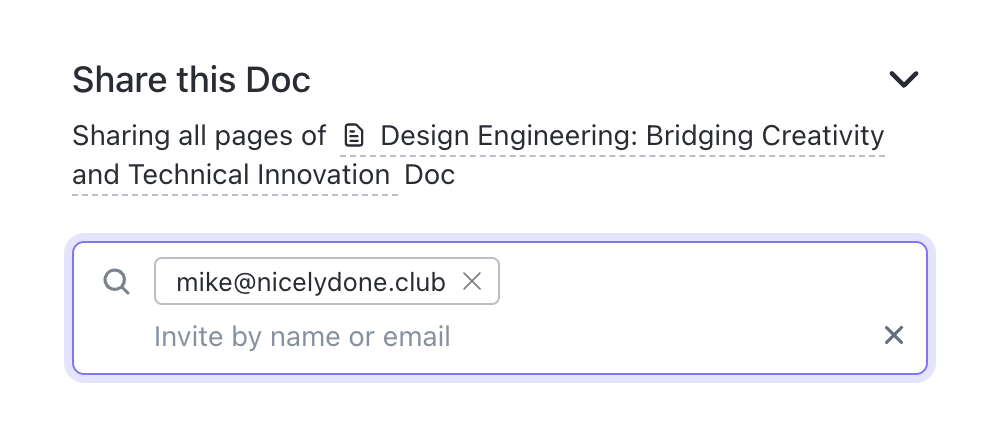Click the "Sharing all pages of" text
Viewport: 1000px width, 447px height.
199,135
